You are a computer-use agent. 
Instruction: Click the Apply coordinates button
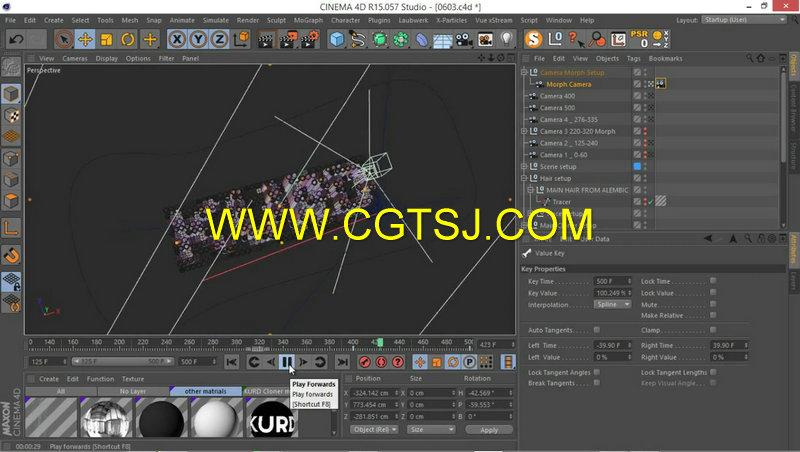point(489,430)
